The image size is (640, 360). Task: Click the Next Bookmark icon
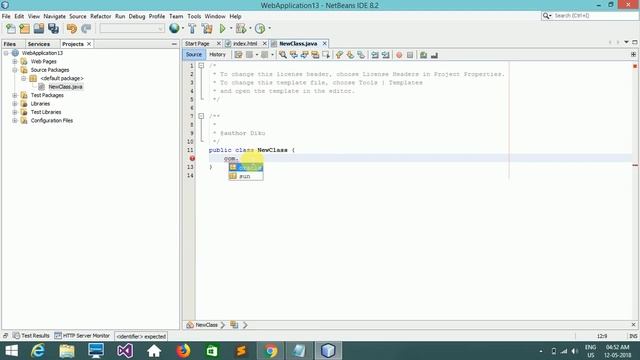tap(350, 55)
